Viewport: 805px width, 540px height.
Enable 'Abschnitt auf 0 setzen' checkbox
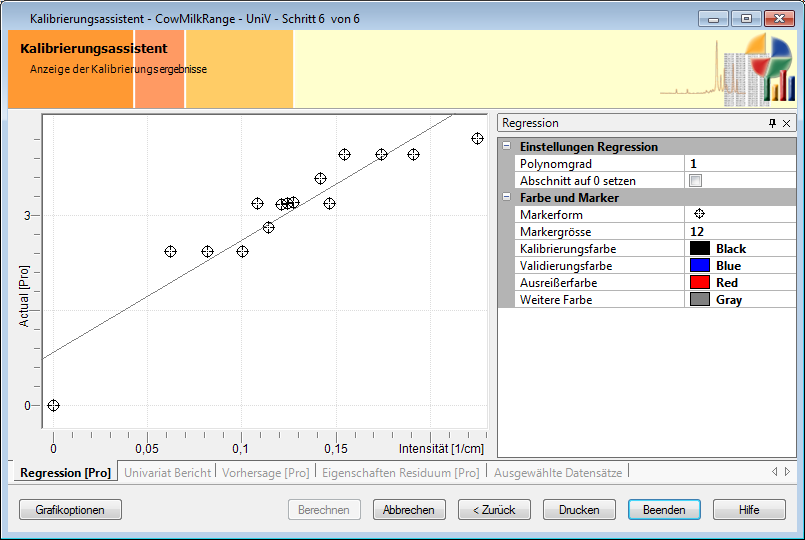[x=696, y=181]
